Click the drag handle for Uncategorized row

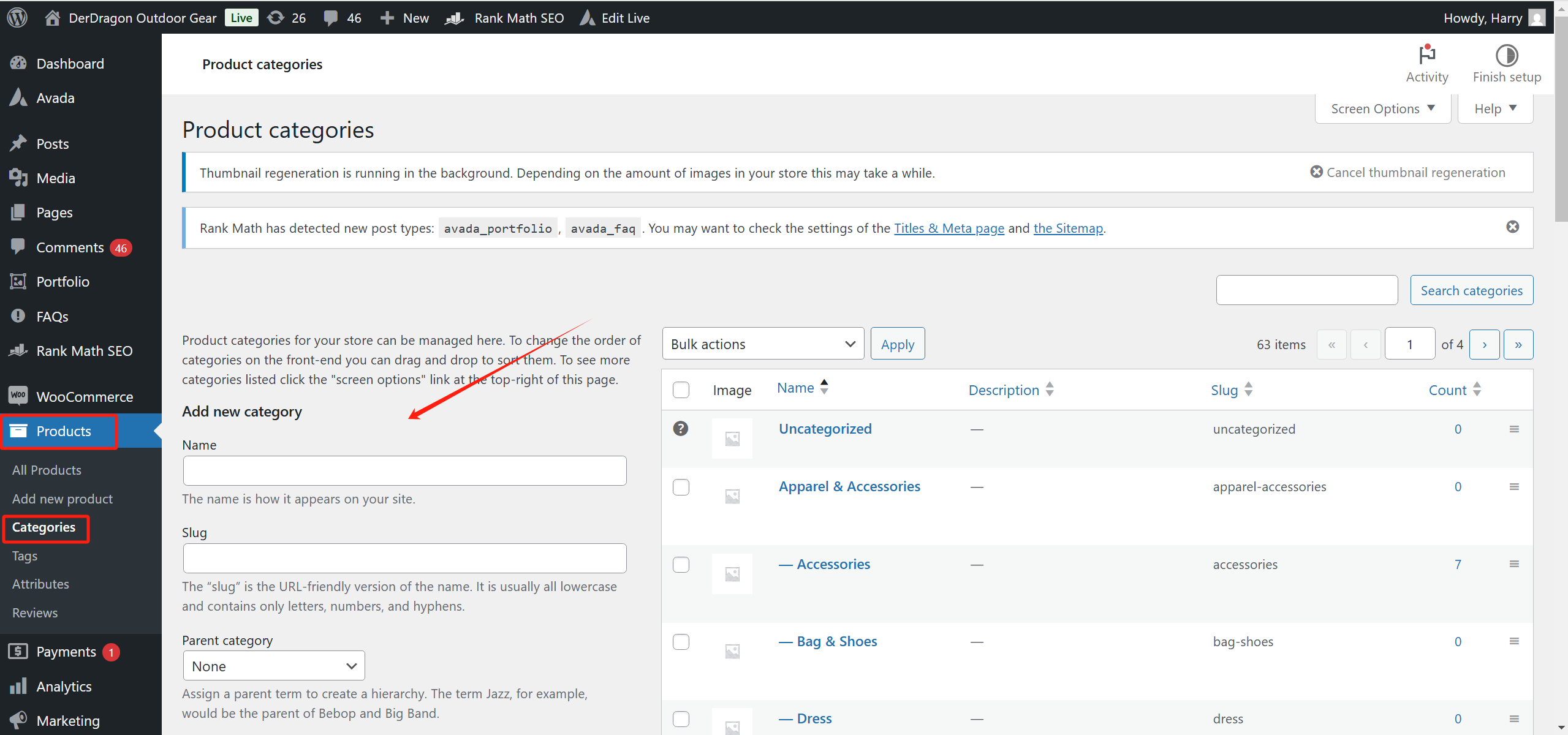pyautogui.click(x=1513, y=429)
